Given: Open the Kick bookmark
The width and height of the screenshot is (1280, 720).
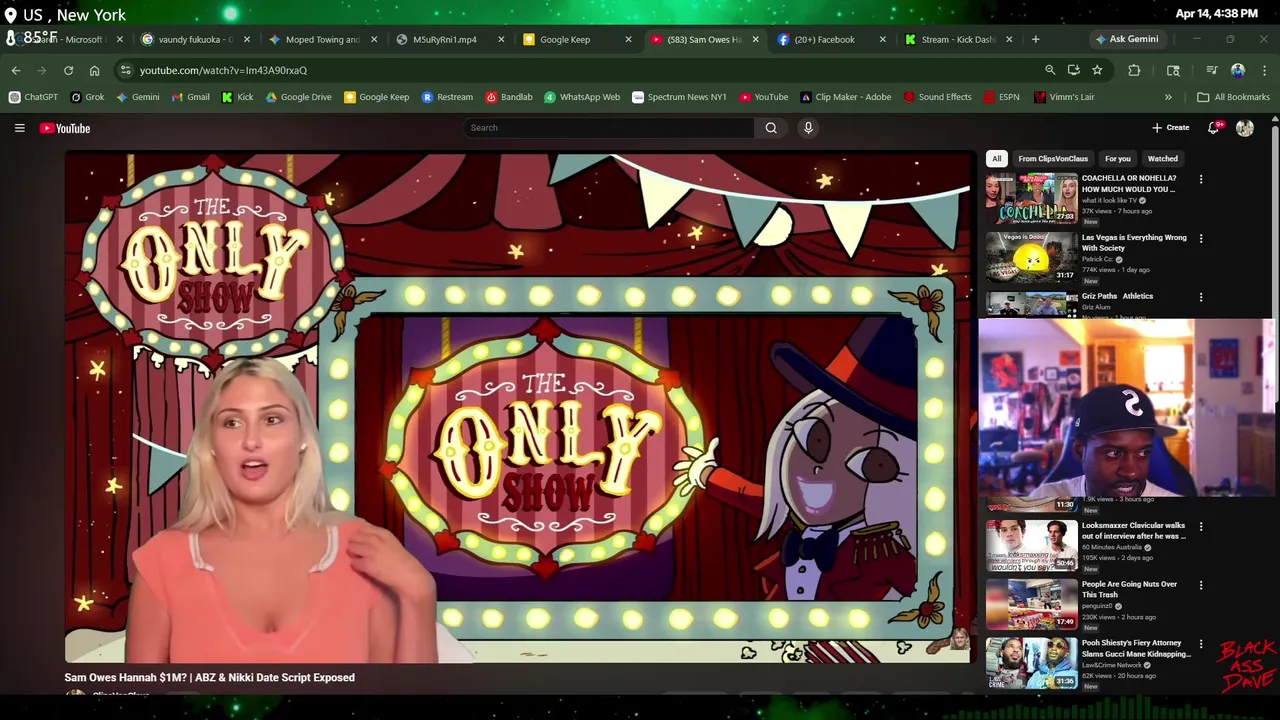Looking at the screenshot, I should click(237, 97).
